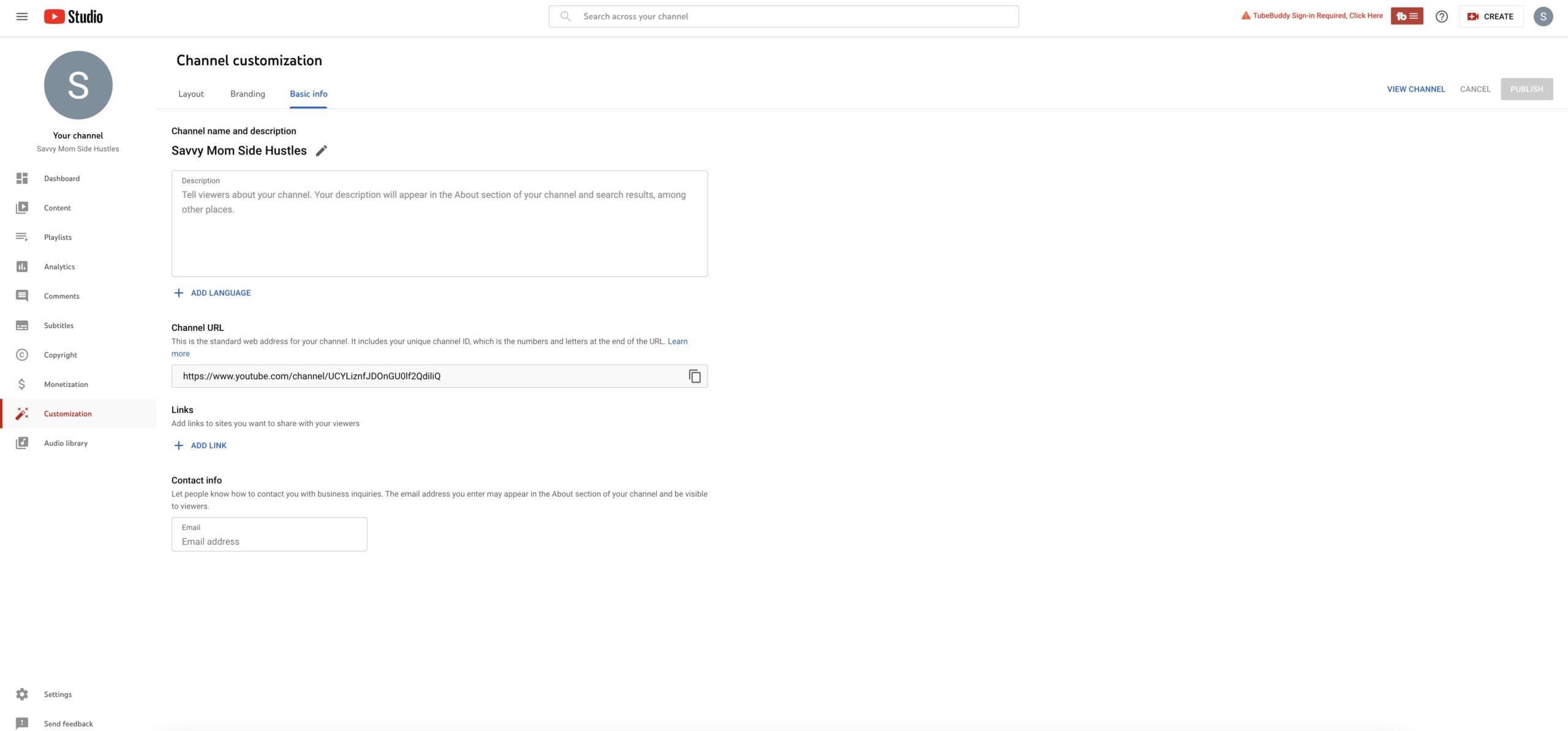Image resolution: width=1568 pixels, height=731 pixels.
Task: Click the Comments icon in sidebar
Action: (x=22, y=296)
